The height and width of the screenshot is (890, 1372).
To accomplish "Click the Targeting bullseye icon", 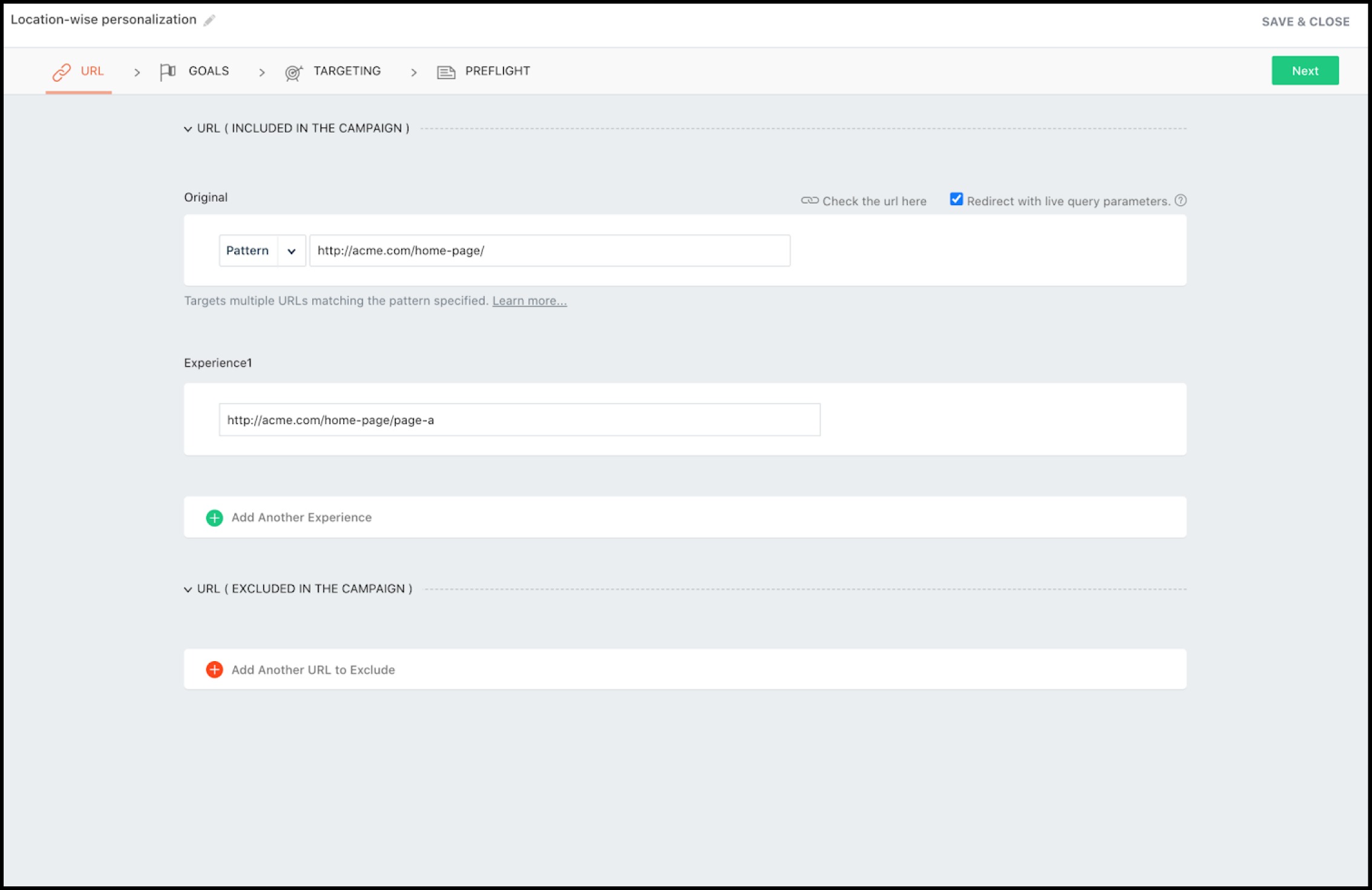I will coord(294,73).
